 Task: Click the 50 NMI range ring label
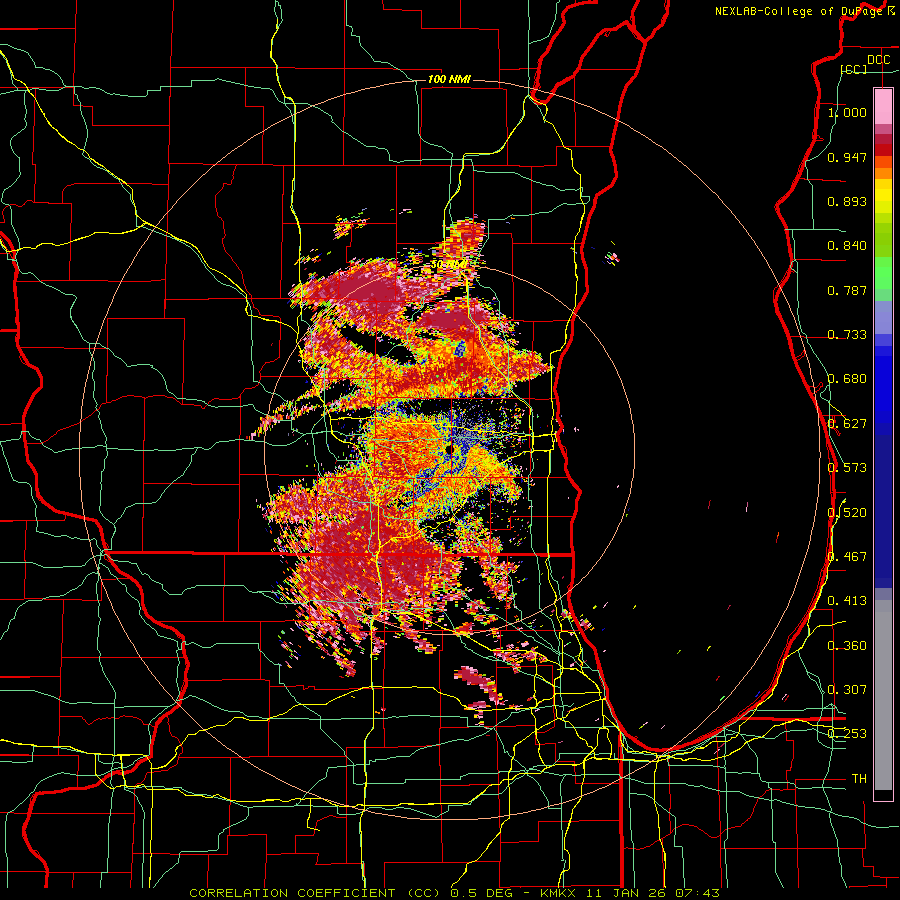449,265
